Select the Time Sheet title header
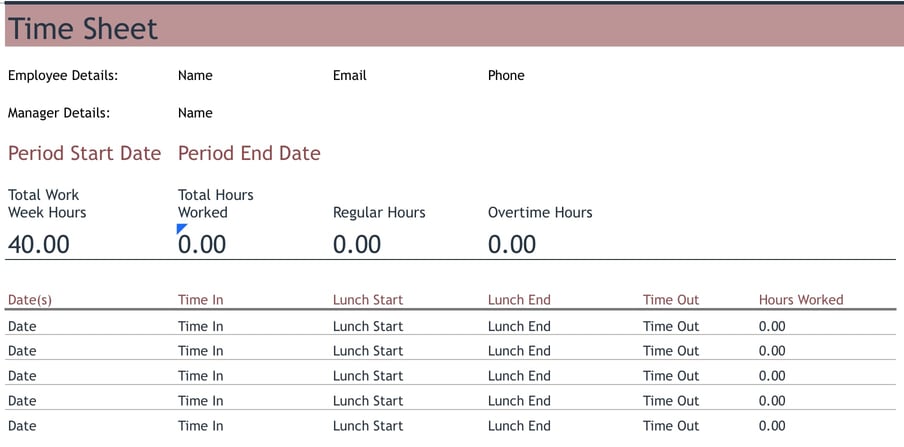904x447 pixels. (x=83, y=29)
